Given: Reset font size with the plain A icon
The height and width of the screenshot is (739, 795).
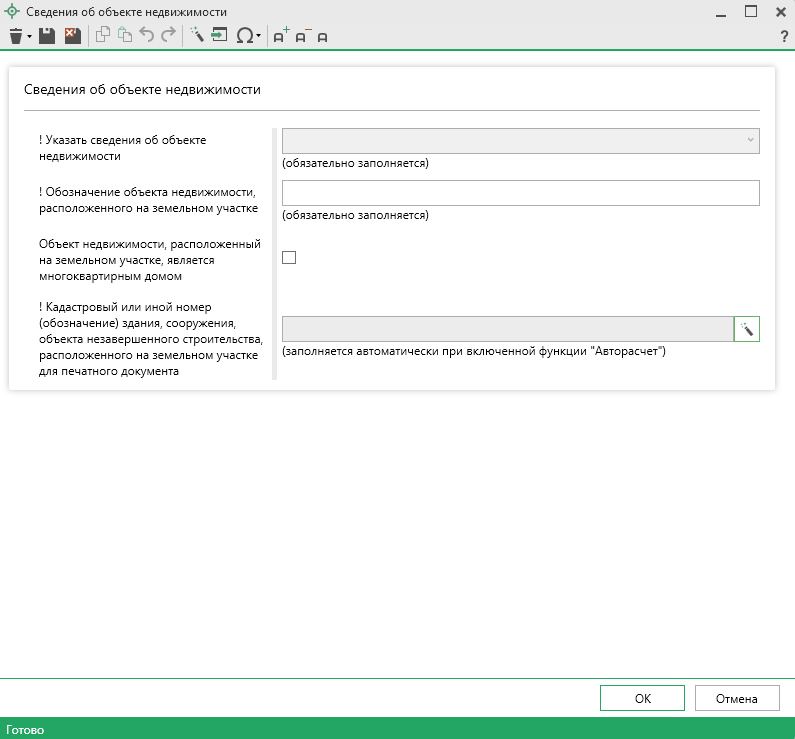Looking at the screenshot, I should tap(322, 37).
